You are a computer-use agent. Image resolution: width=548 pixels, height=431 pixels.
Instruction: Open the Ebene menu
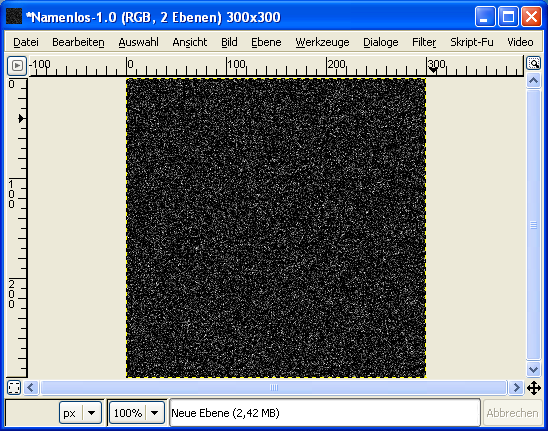point(266,42)
